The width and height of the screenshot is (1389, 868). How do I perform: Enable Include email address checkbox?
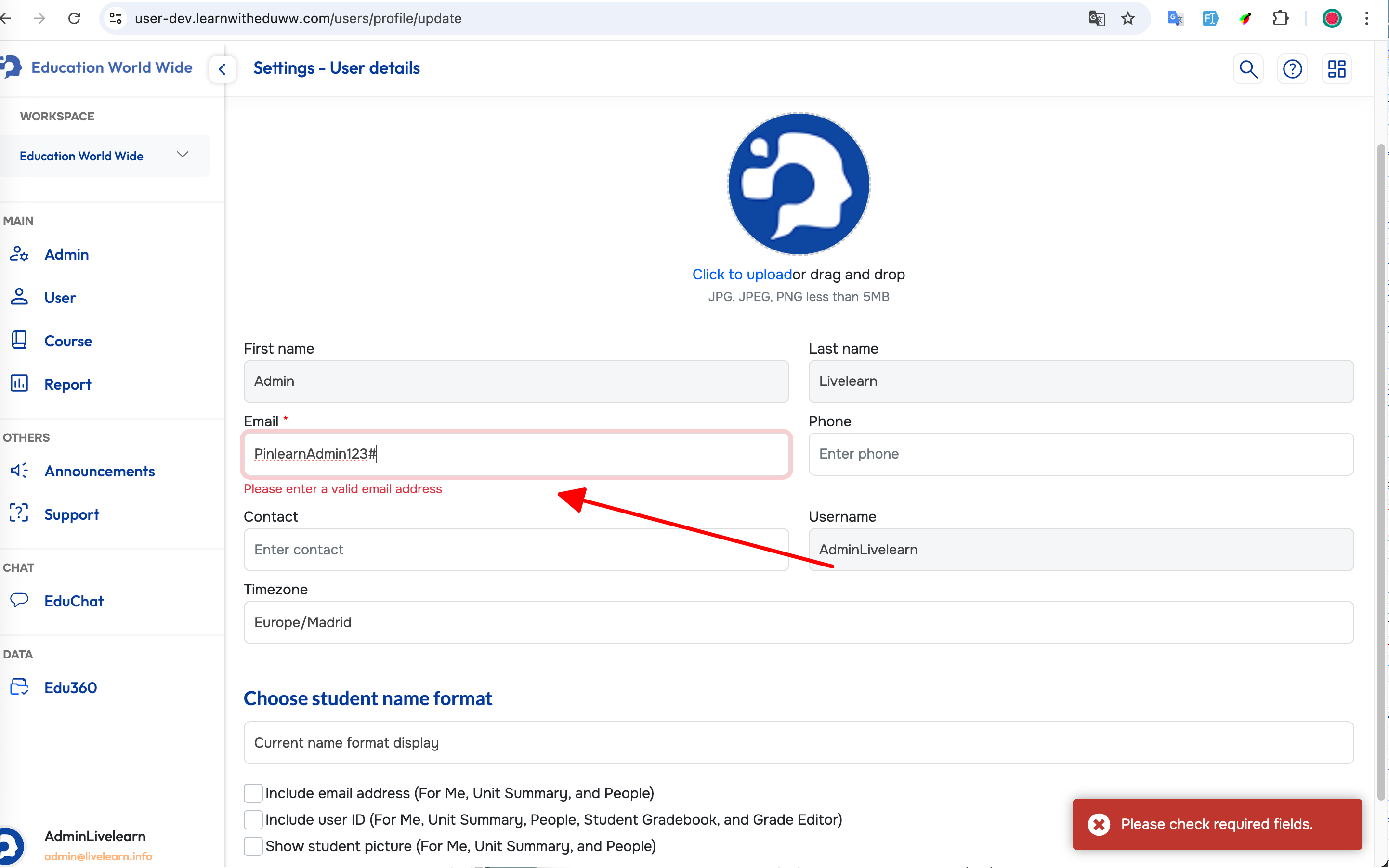tap(253, 793)
